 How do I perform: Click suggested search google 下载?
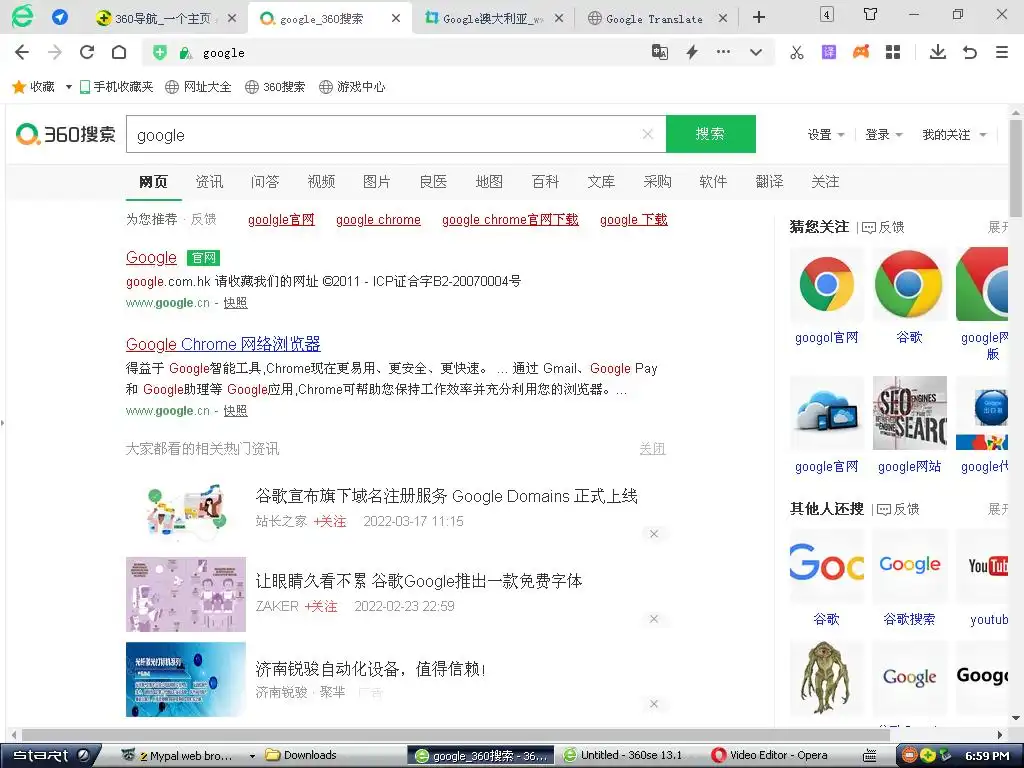tap(633, 219)
